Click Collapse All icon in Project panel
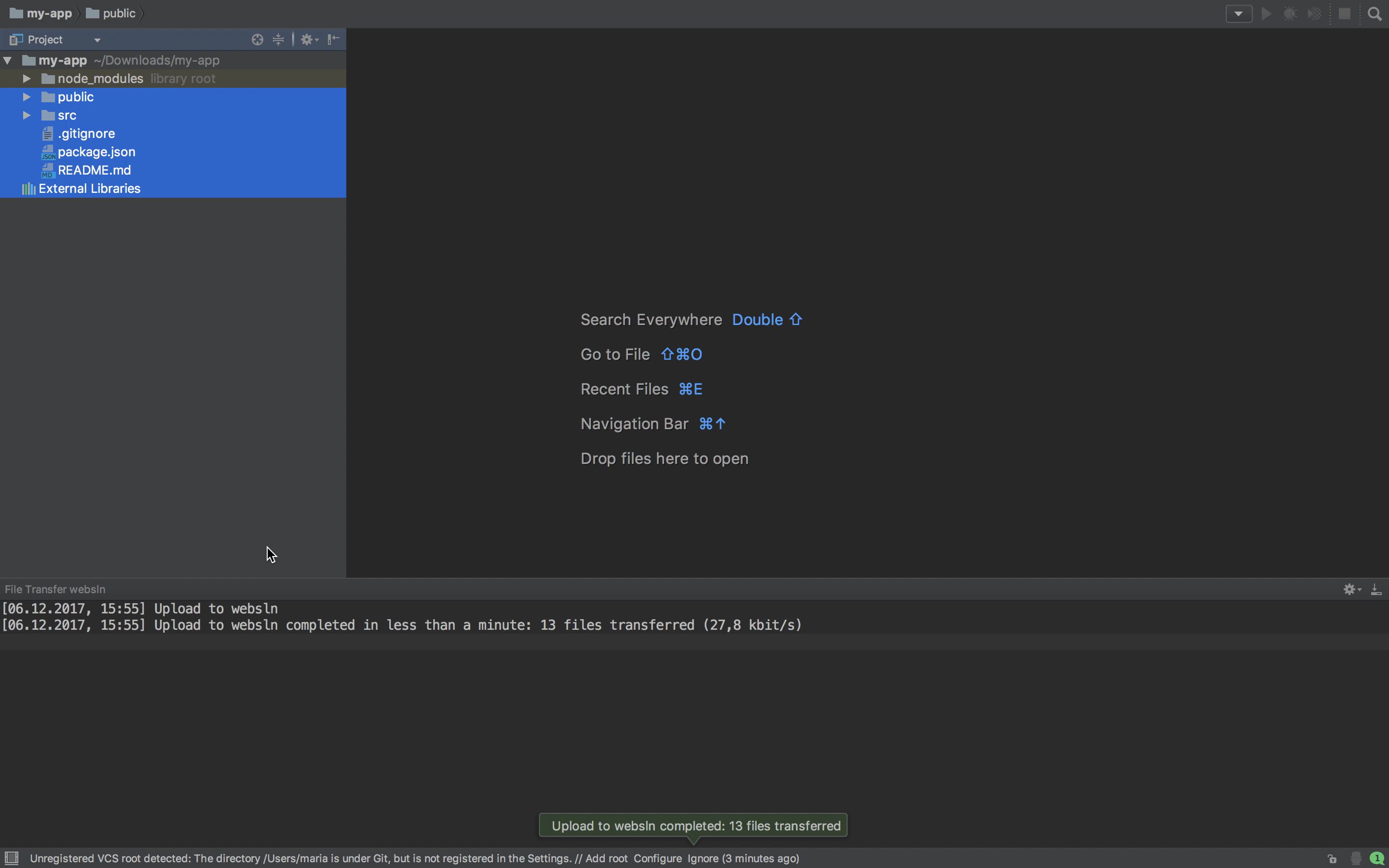Image resolution: width=1389 pixels, height=868 pixels. coord(278,40)
